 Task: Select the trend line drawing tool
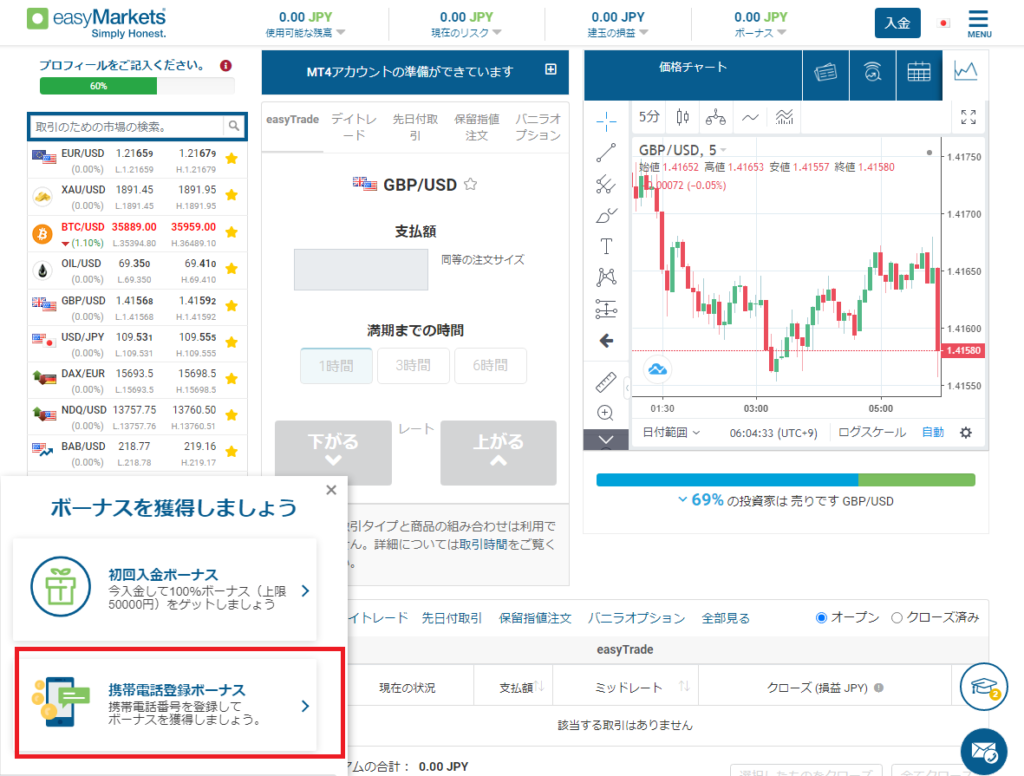pyautogui.click(x=606, y=152)
